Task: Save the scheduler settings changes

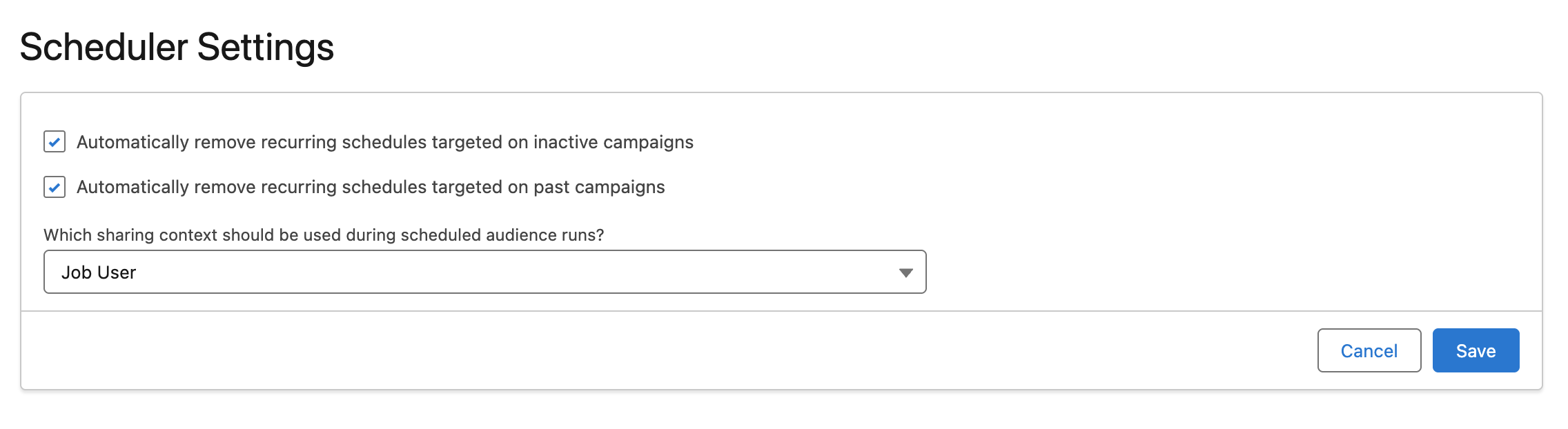Action: [x=1476, y=350]
